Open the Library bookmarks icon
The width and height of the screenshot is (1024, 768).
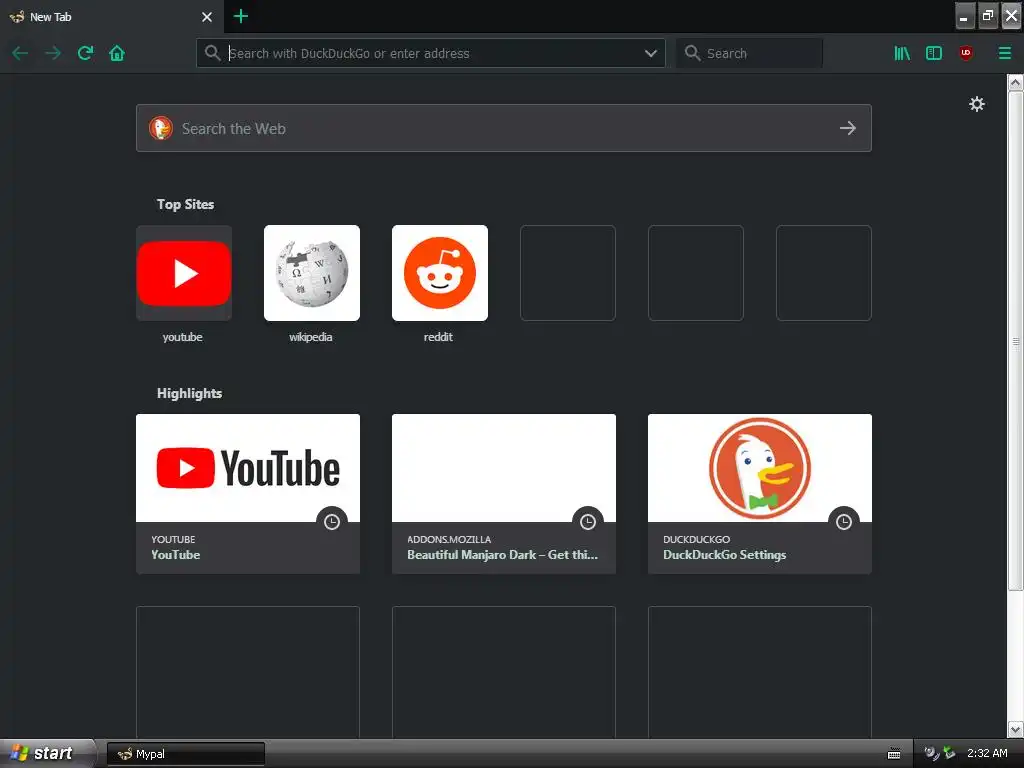tap(902, 53)
